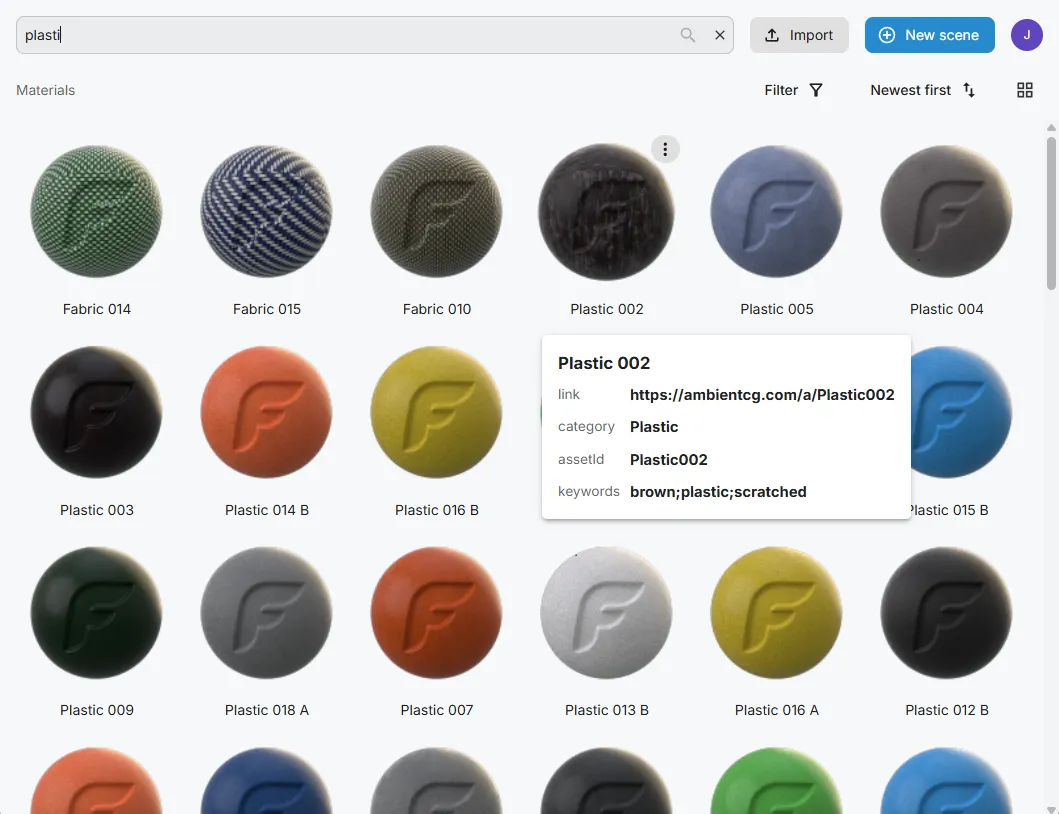The height and width of the screenshot is (814, 1059).
Task: Select the Fabric 014 green material thumbnail
Action: (x=97, y=211)
